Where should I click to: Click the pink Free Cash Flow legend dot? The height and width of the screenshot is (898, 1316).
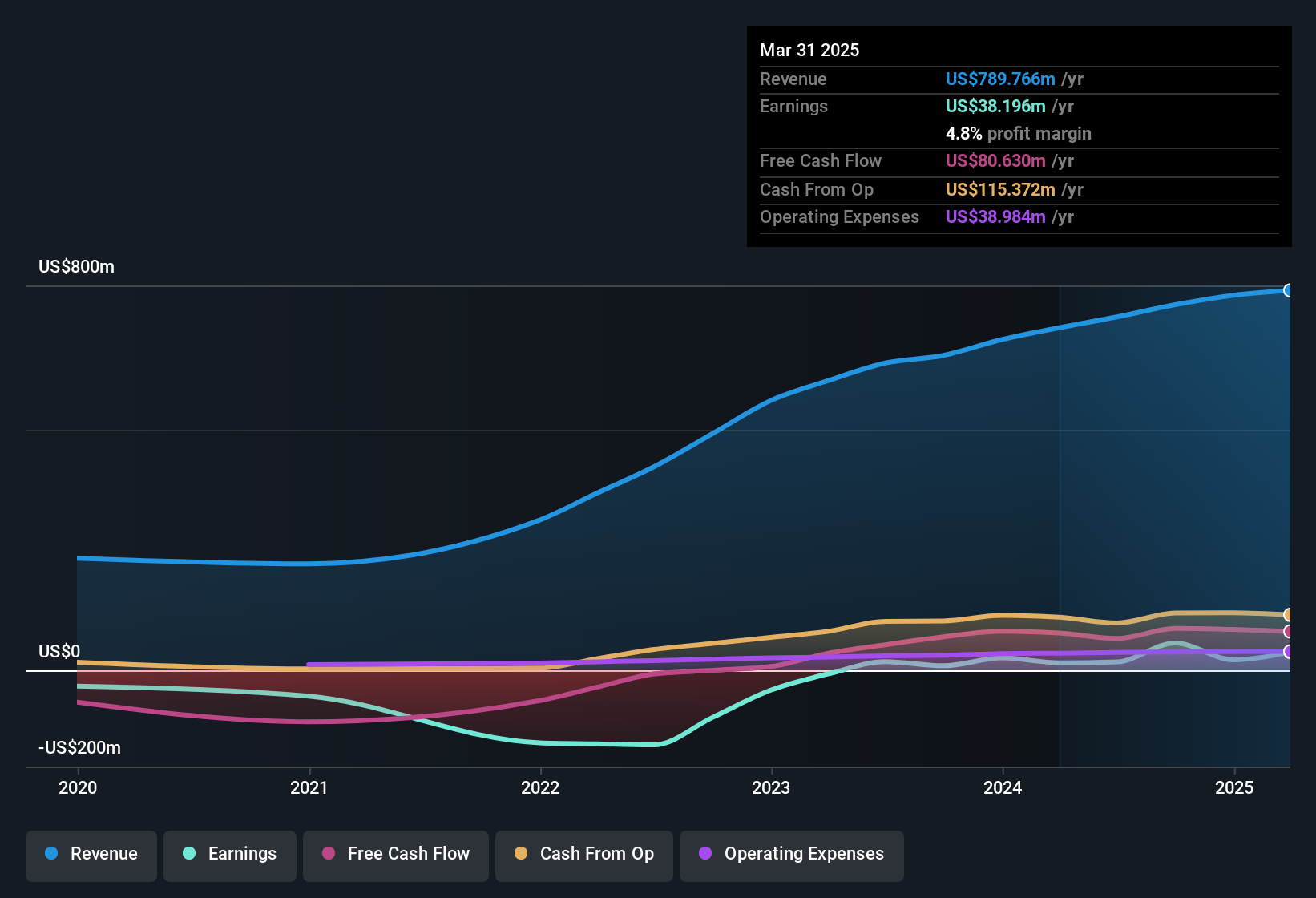(x=329, y=853)
